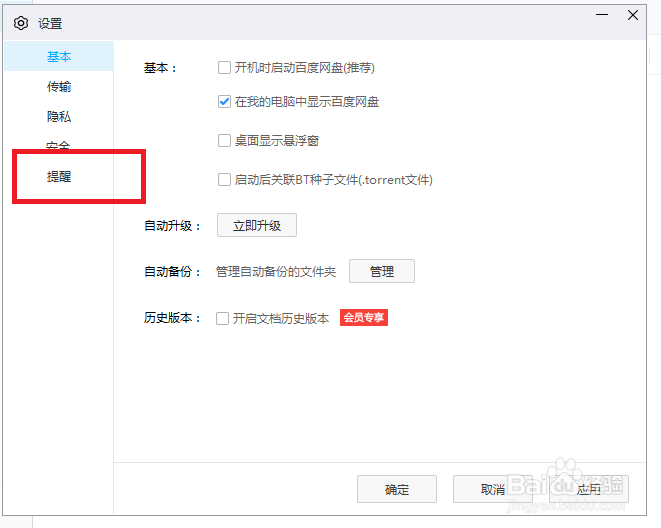Toggle 桌面显示悬浮窗 checkbox

(224, 140)
